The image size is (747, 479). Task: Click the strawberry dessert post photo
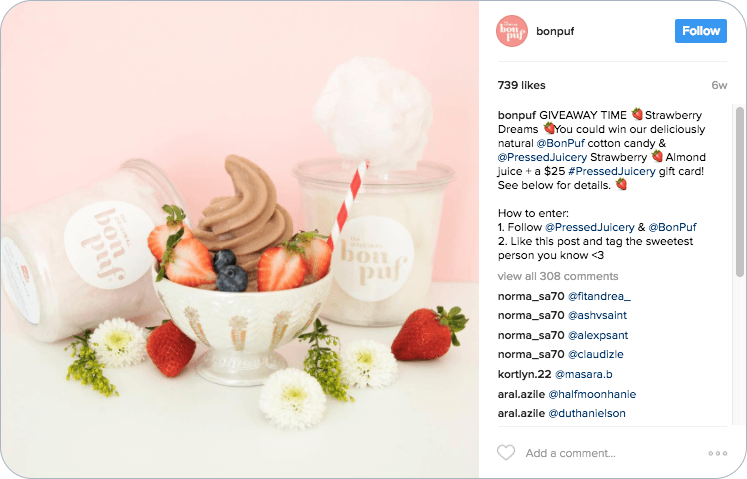coord(240,239)
